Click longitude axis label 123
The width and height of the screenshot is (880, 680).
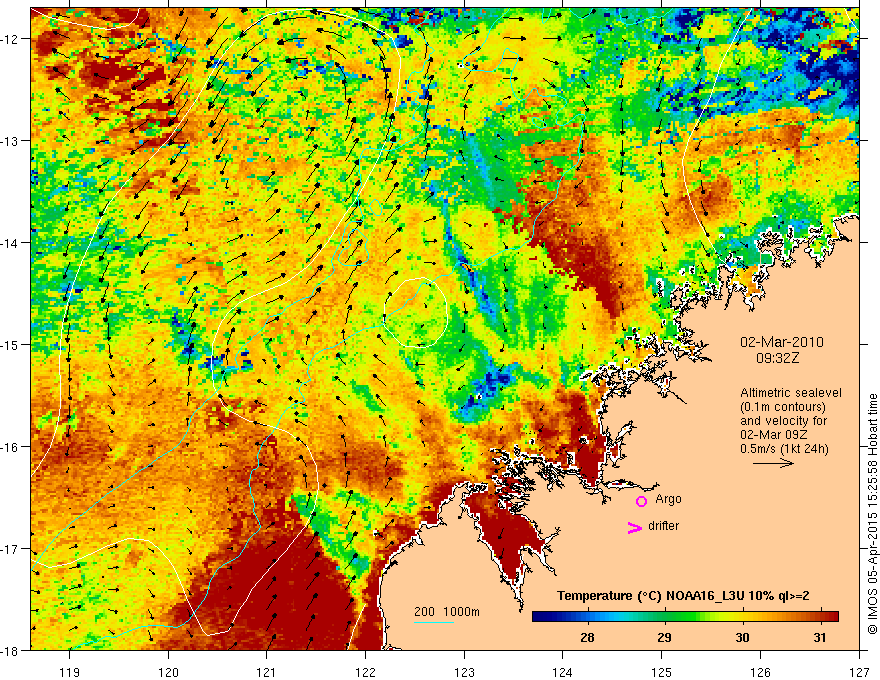pos(464,672)
